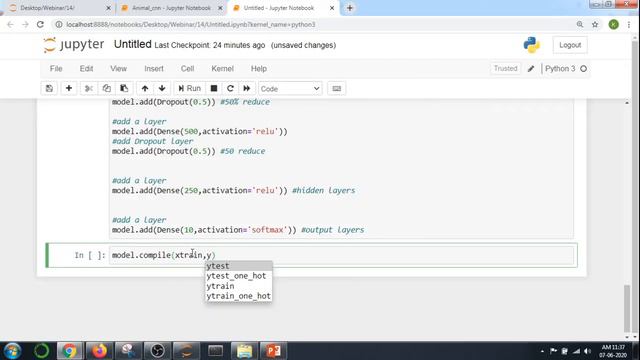Screen dimensions: 640x360
Task: Open file explorer folder in taskbar
Action: [244, 351]
